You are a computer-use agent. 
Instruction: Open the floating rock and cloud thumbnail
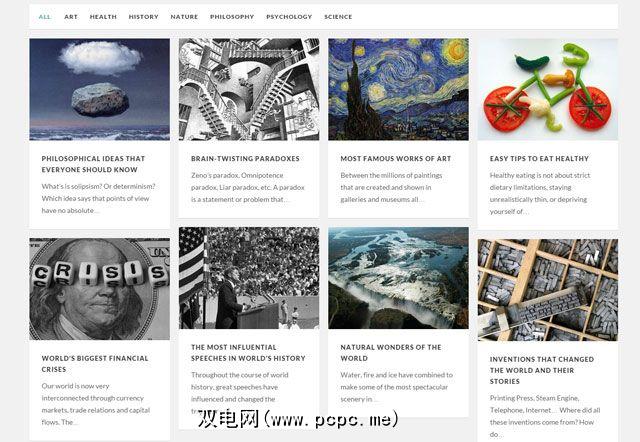[x=100, y=89]
